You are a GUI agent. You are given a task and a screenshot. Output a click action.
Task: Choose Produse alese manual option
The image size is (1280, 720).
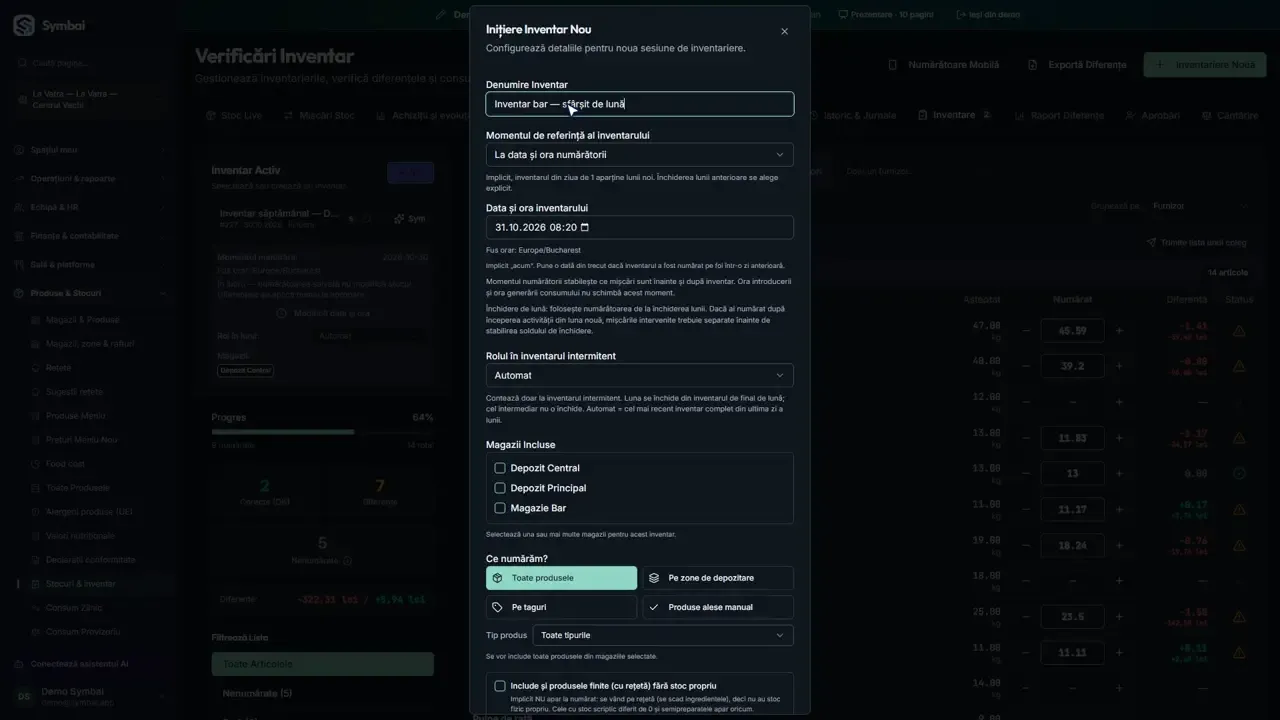(718, 607)
